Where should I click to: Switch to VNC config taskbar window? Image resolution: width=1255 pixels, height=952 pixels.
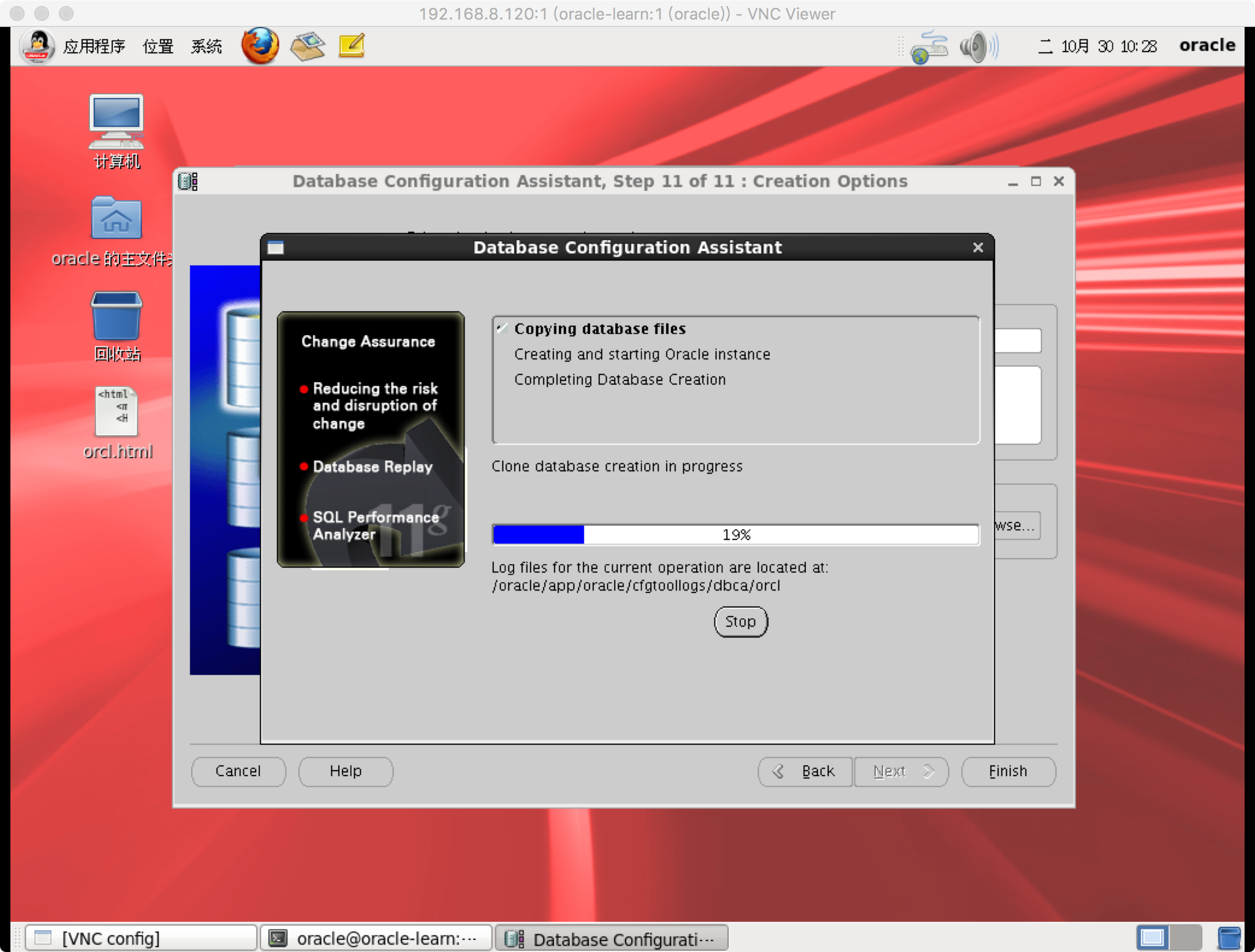click(140, 938)
